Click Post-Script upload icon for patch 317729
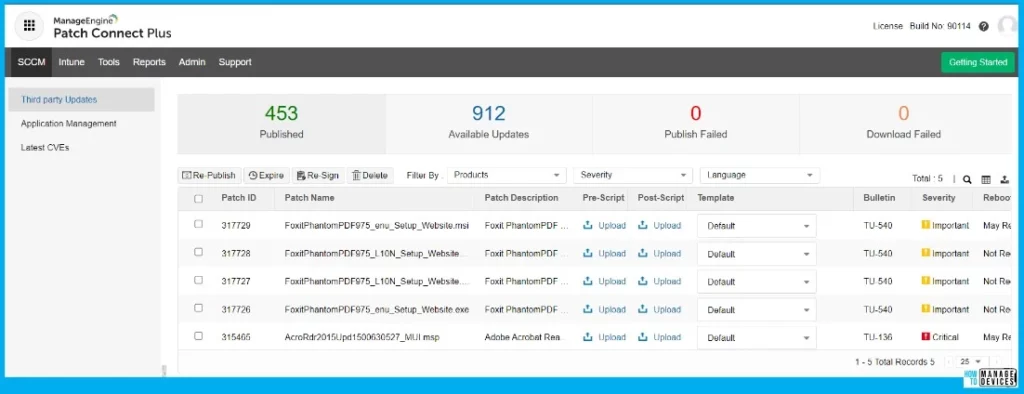 coord(643,225)
